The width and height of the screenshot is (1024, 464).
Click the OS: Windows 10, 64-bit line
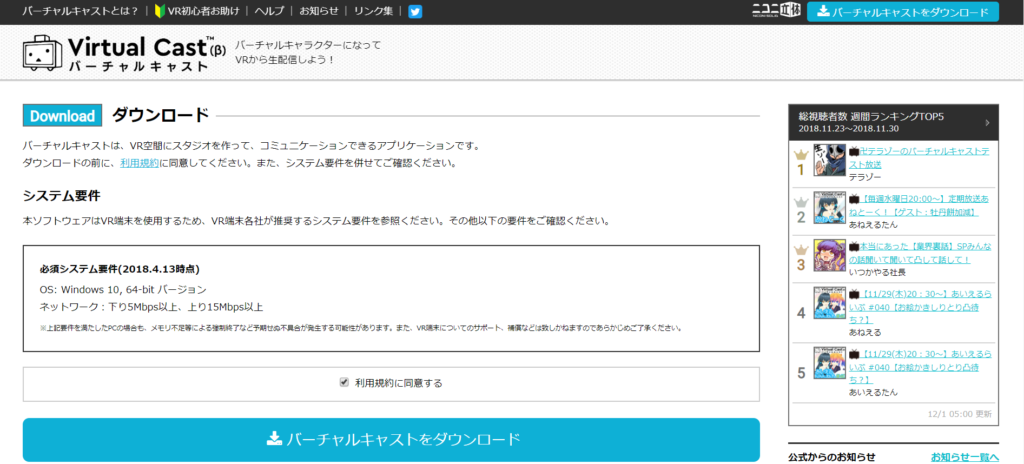pyautogui.click(x=123, y=289)
